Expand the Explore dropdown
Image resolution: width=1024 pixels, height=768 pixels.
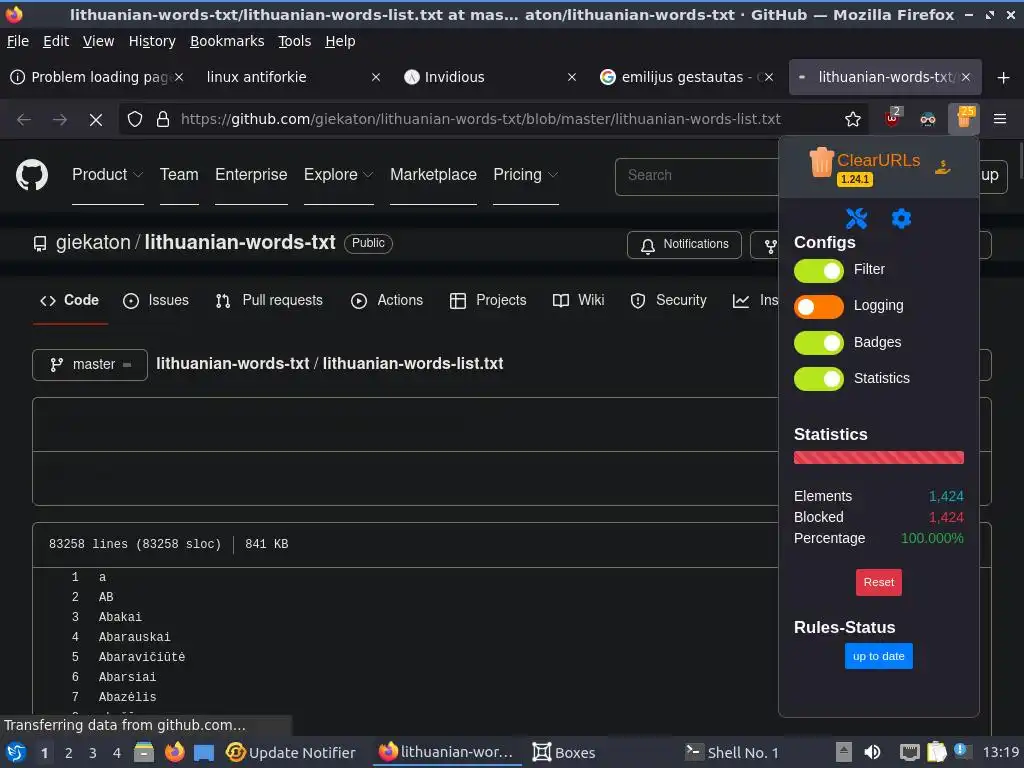[338, 174]
